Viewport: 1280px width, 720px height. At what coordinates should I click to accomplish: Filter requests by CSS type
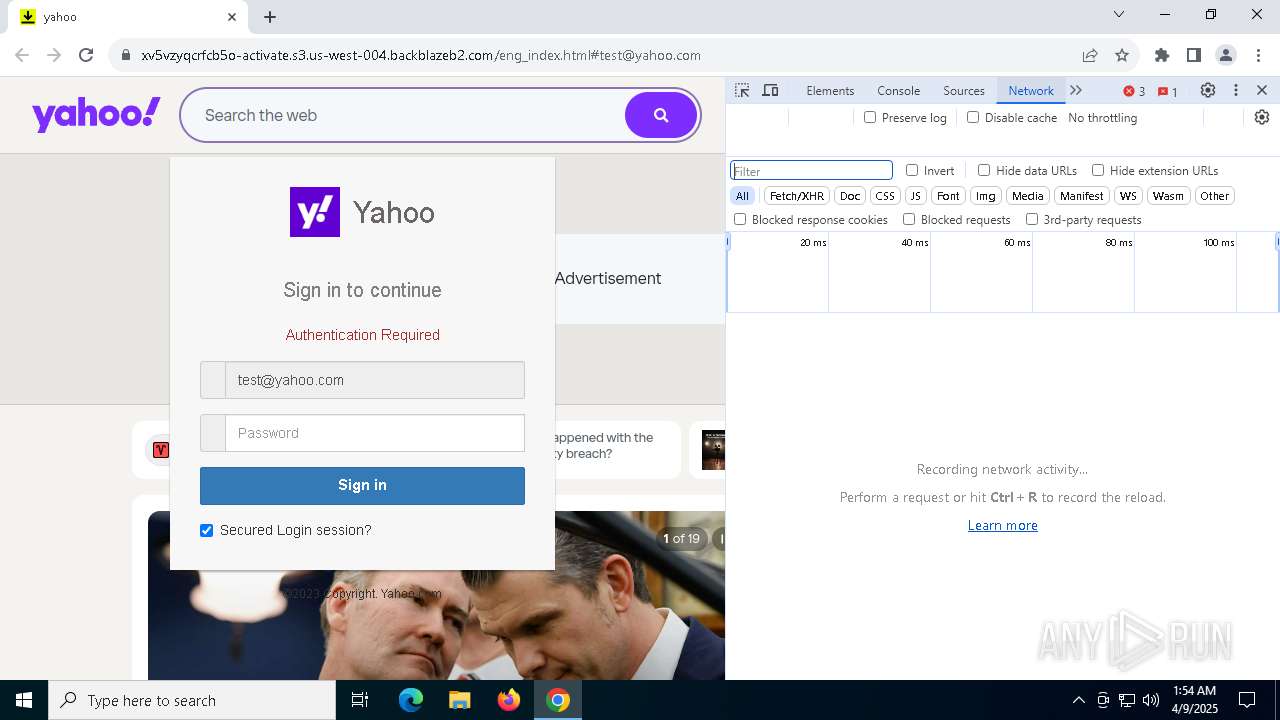[x=885, y=196]
